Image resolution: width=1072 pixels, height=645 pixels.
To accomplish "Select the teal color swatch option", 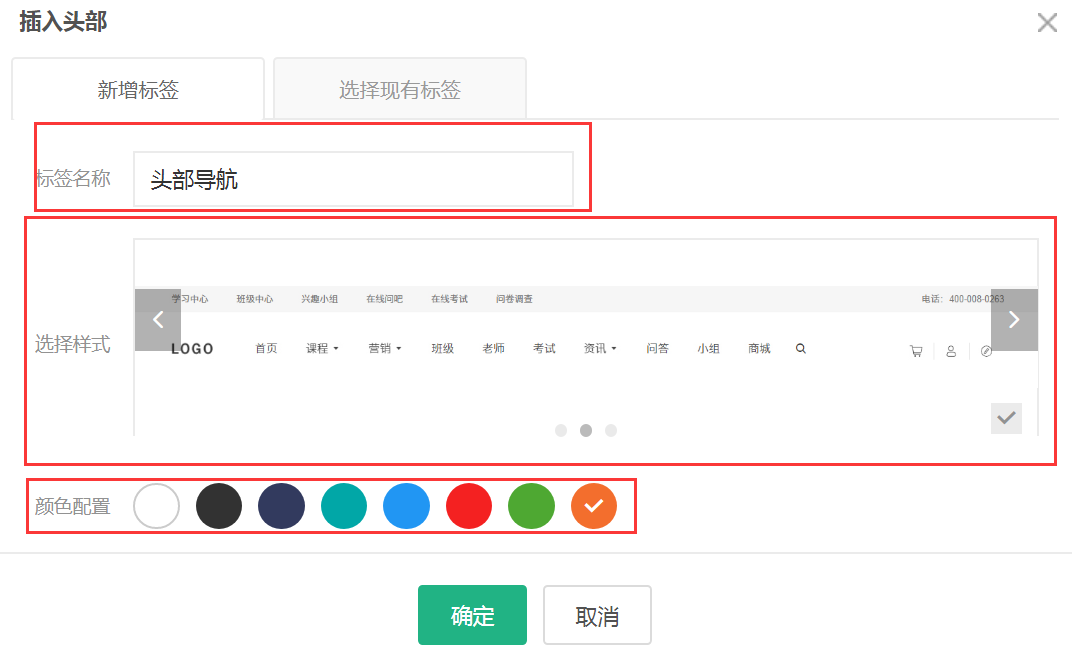I will (x=344, y=506).
